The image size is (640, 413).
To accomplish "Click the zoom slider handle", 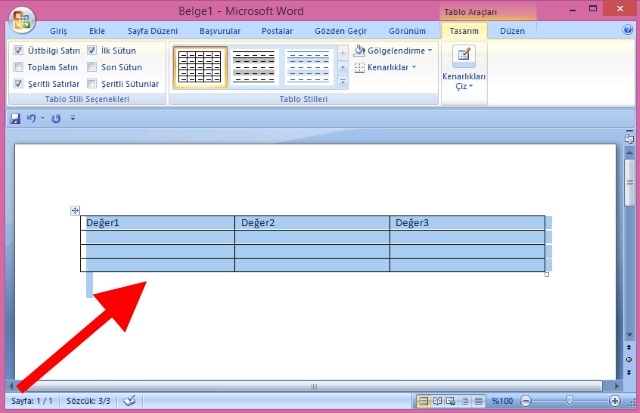I will tap(570, 401).
